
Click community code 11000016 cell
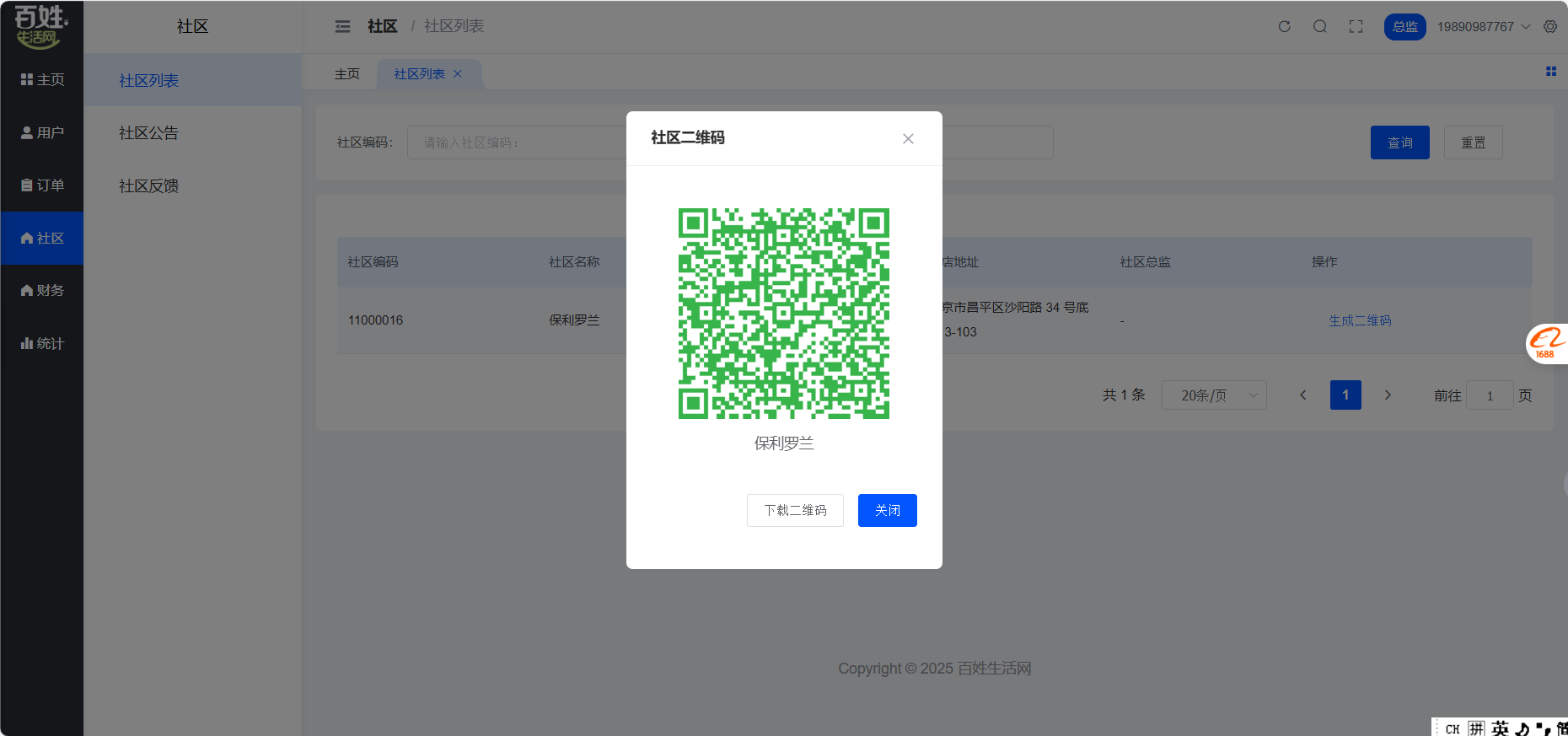click(376, 320)
